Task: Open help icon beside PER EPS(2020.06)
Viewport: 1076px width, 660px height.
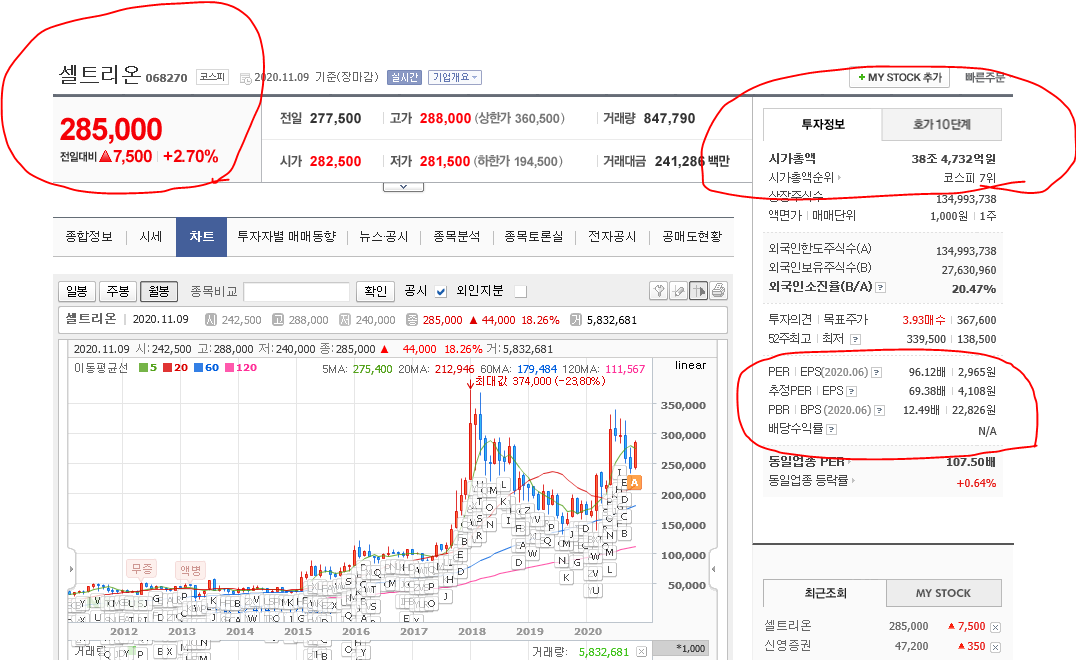Action: coord(876,373)
